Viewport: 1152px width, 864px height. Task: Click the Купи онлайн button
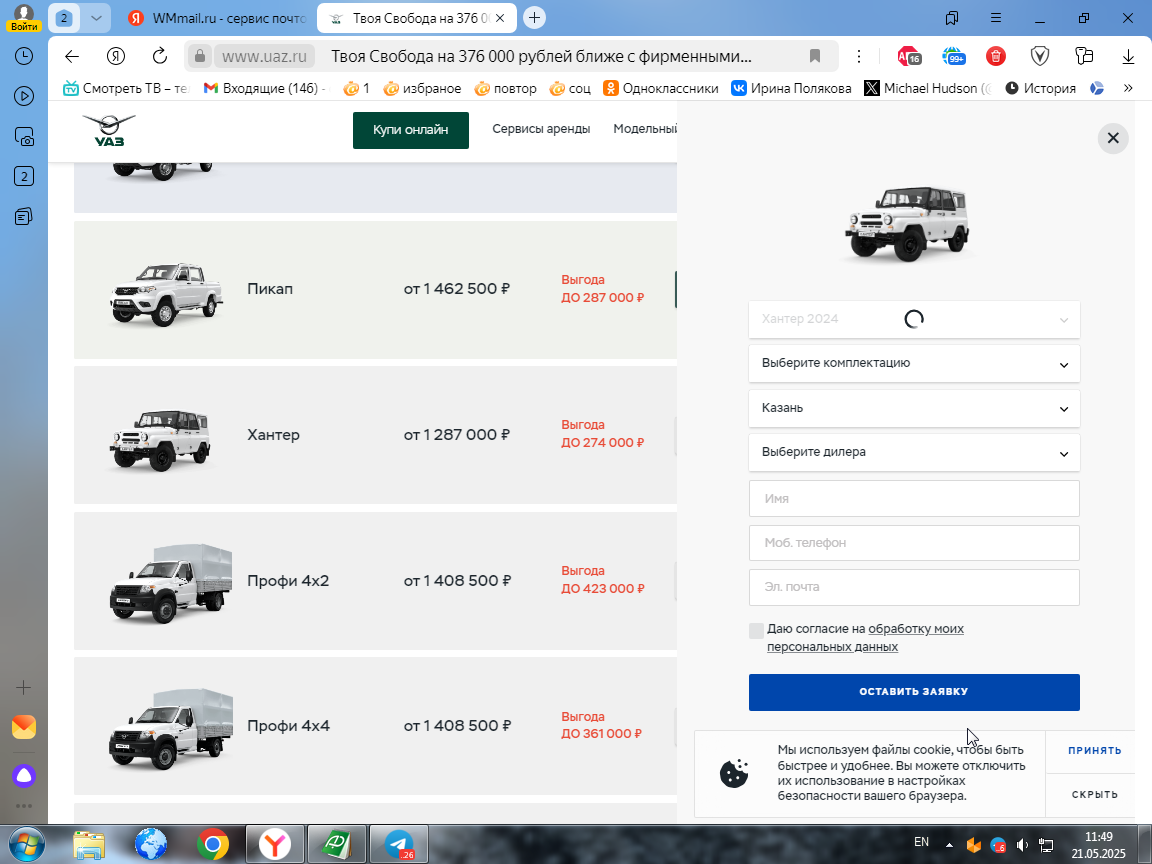pyautogui.click(x=411, y=130)
